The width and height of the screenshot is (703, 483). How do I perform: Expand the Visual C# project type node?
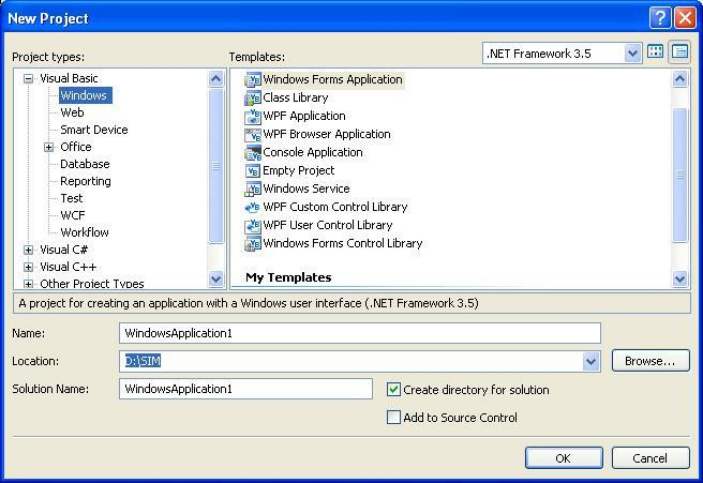29,250
